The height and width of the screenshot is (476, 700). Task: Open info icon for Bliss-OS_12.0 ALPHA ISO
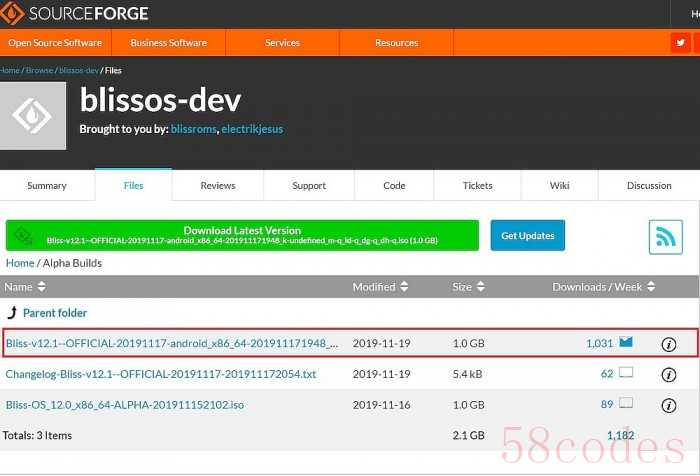click(669, 405)
